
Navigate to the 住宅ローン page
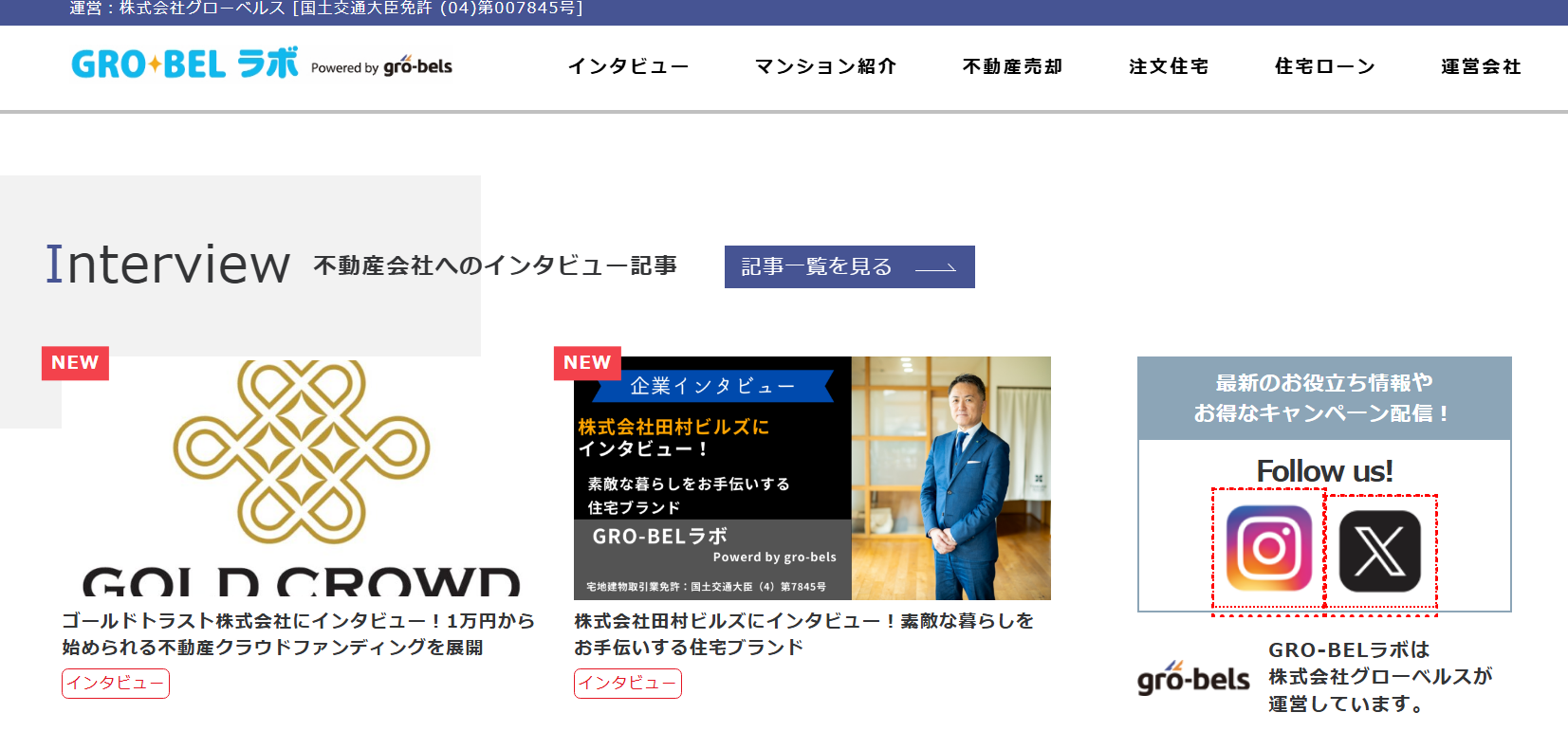click(1324, 66)
